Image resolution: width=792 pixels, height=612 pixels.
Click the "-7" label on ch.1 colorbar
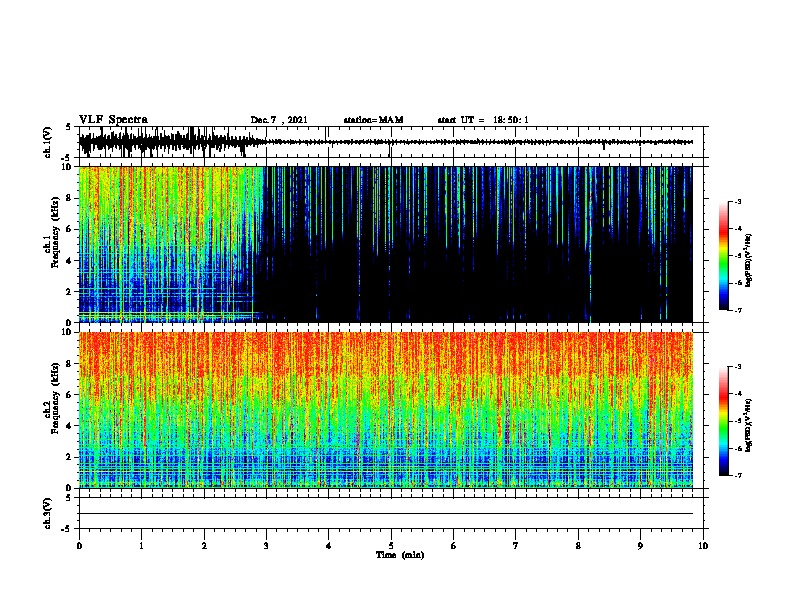737,310
